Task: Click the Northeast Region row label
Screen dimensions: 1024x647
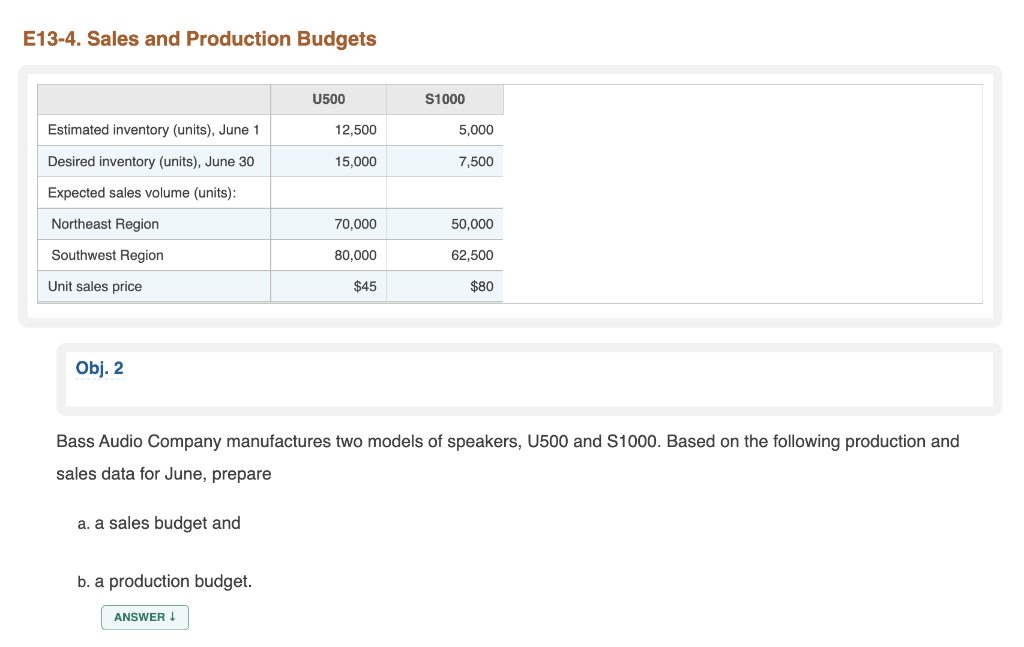Action: point(105,224)
